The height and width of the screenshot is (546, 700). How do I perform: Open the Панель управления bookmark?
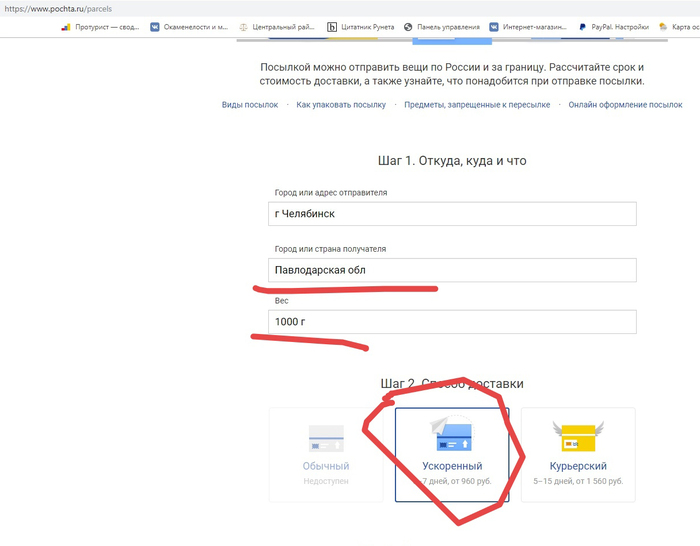(409, 27)
